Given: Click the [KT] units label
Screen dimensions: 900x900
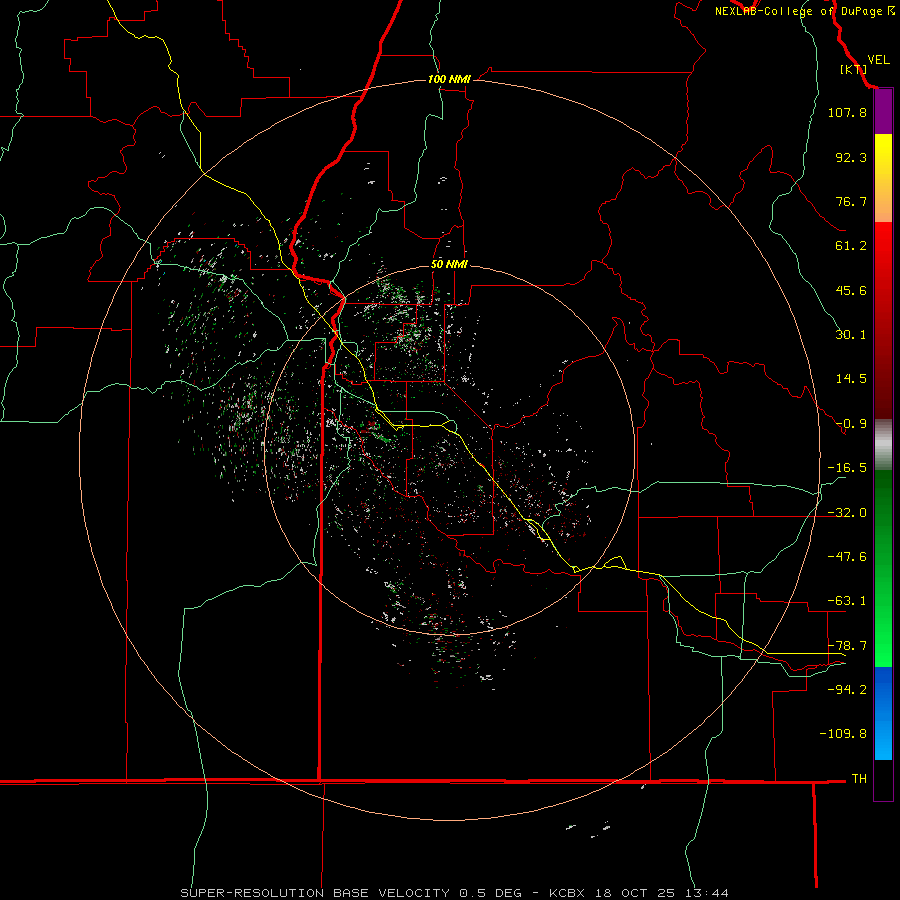Looking at the screenshot, I should [854, 69].
